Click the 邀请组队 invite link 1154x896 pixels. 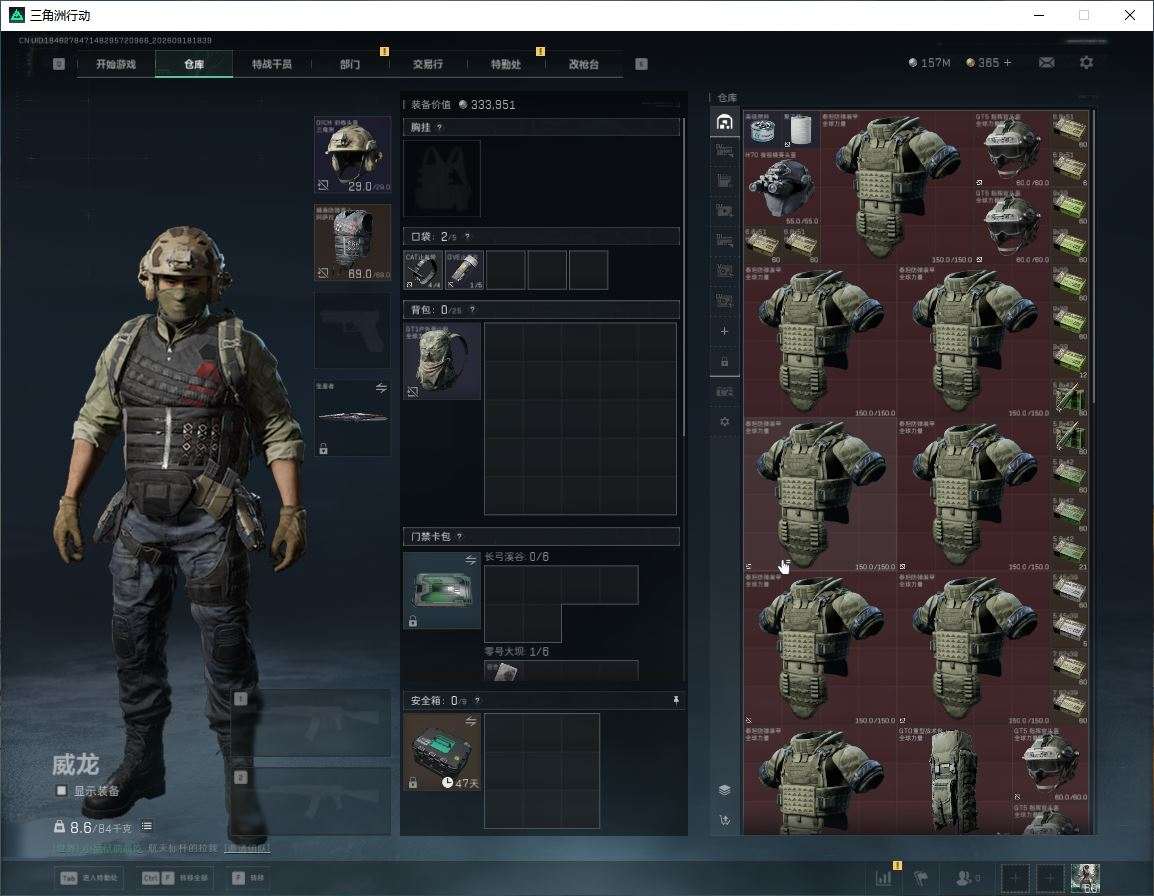point(247,849)
